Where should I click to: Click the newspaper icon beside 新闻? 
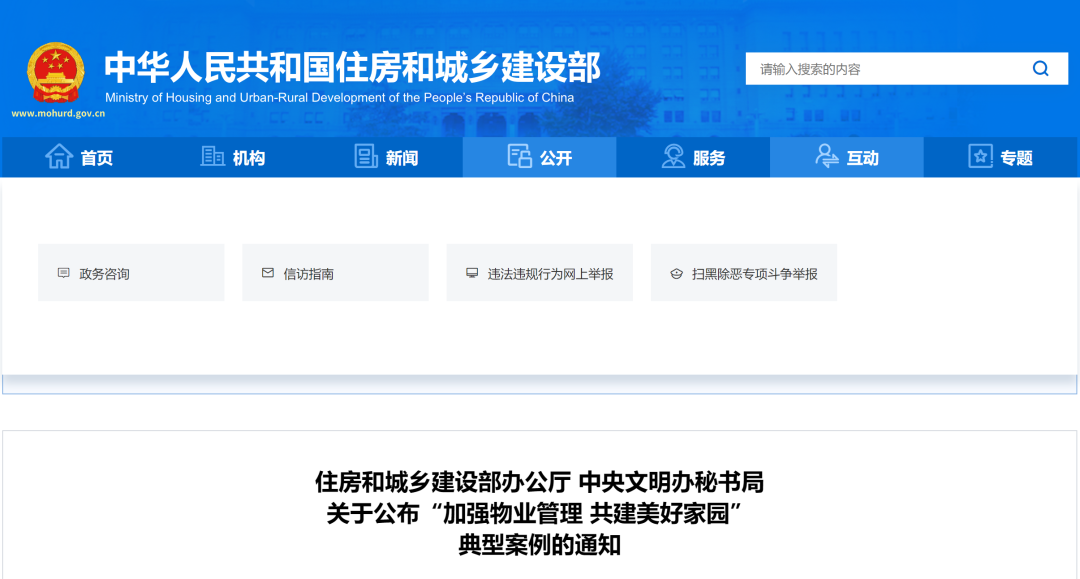point(366,156)
